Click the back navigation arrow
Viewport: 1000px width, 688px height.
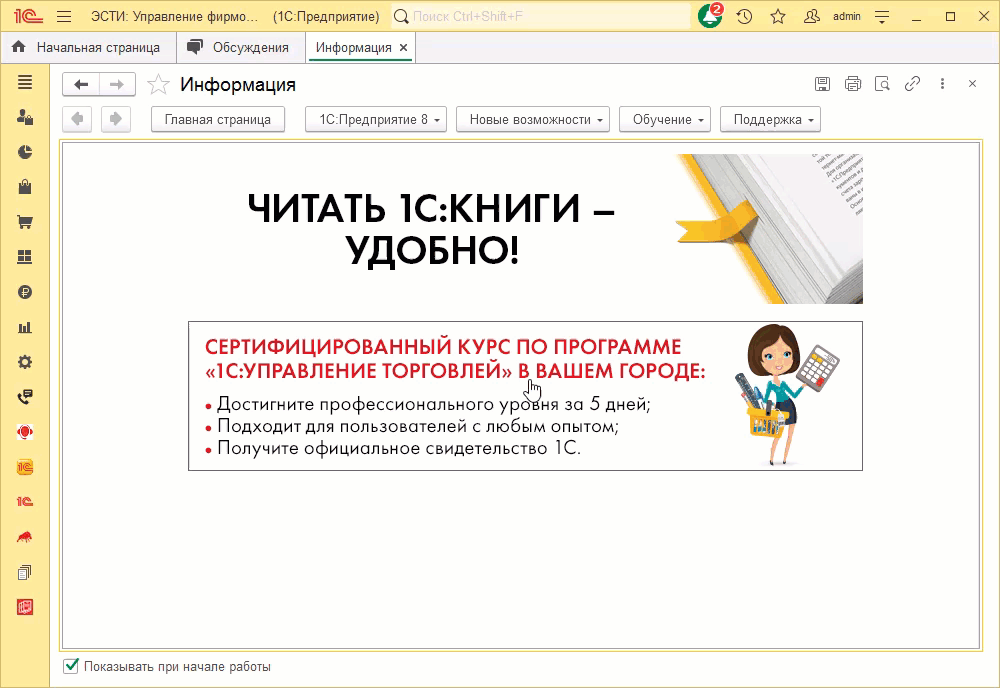coord(81,84)
